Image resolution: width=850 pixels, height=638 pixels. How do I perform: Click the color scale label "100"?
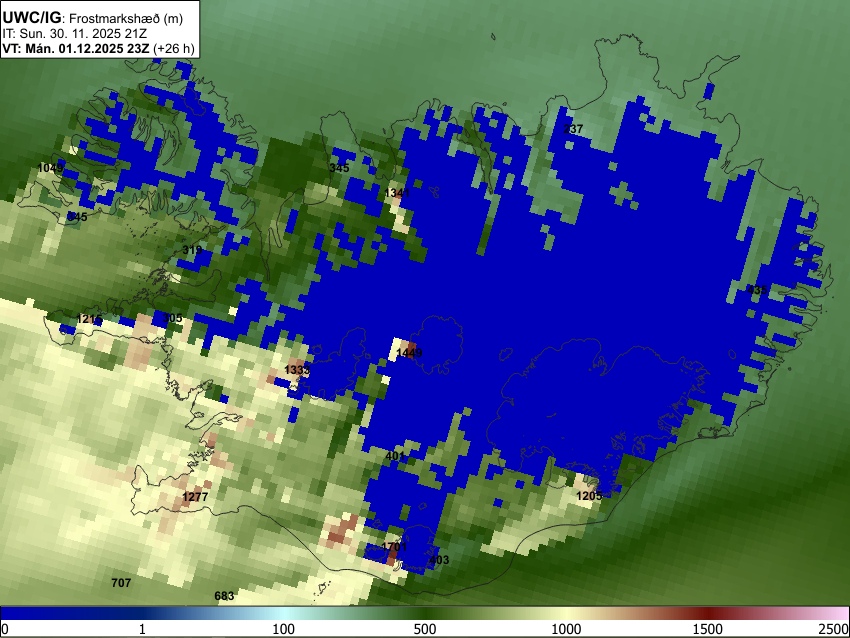coord(283,629)
